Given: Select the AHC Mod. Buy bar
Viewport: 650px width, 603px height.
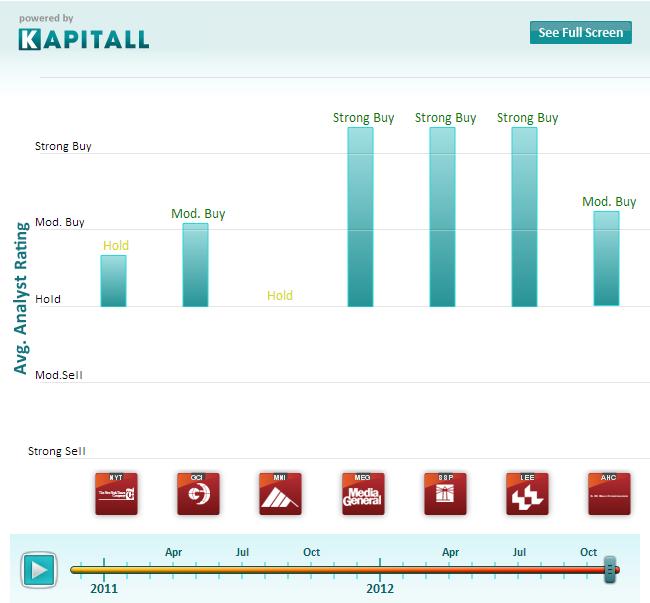Looking at the screenshot, I should click(x=607, y=258).
